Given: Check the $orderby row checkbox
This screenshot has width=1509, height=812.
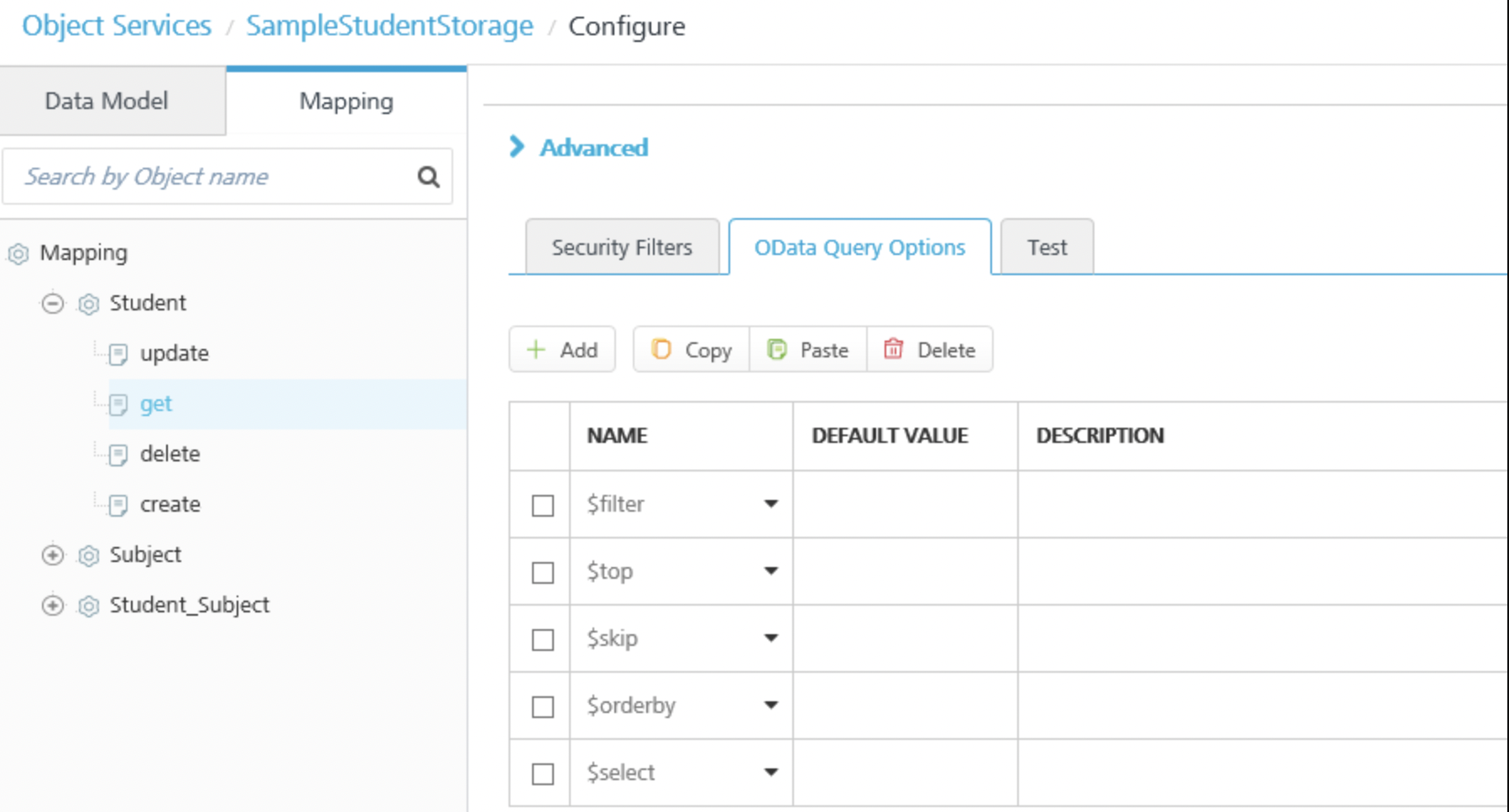Looking at the screenshot, I should click(543, 707).
